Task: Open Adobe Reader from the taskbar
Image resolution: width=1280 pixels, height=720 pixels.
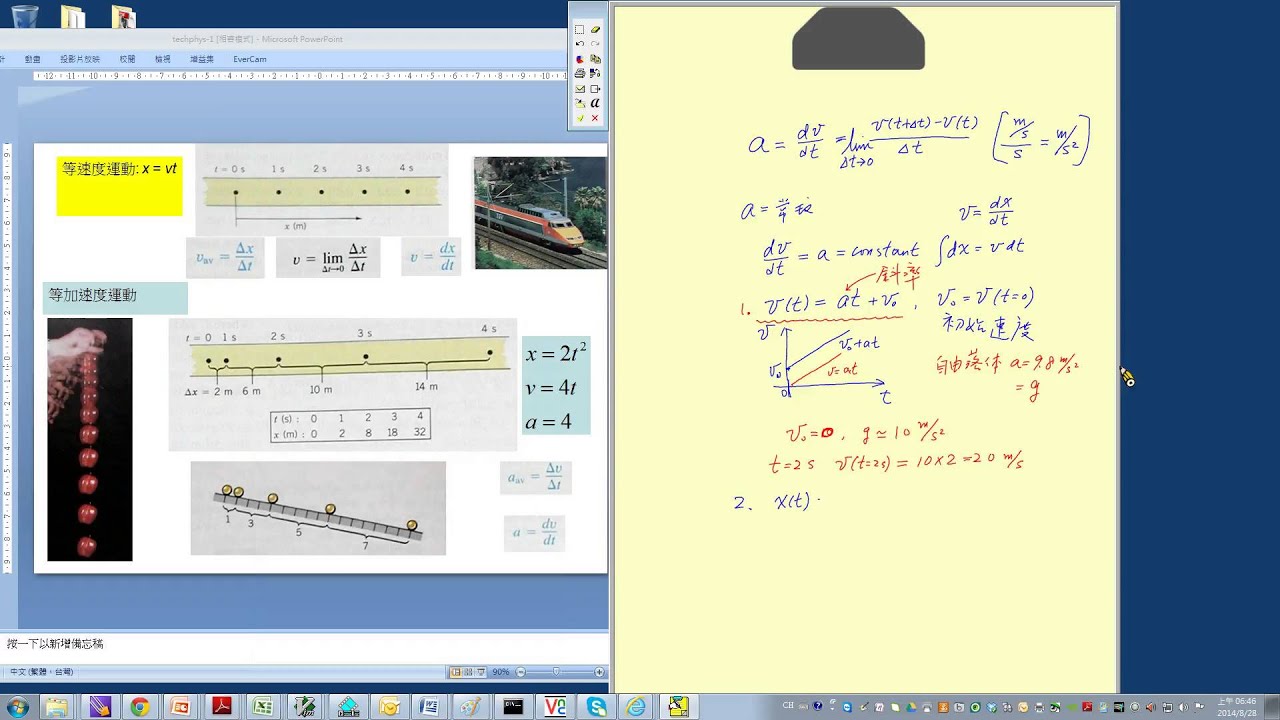Action: [222, 707]
